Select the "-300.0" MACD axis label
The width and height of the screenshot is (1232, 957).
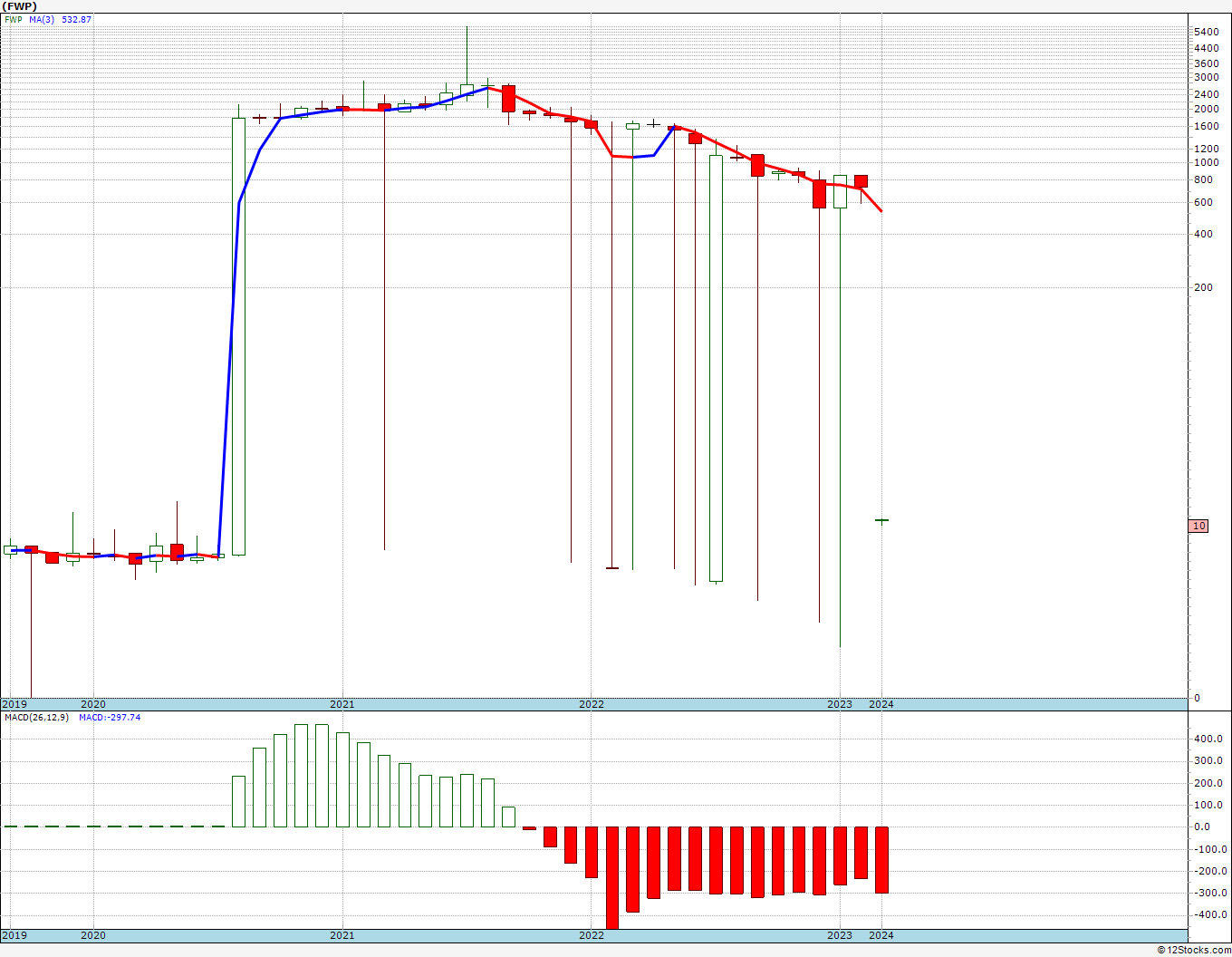(x=1209, y=893)
